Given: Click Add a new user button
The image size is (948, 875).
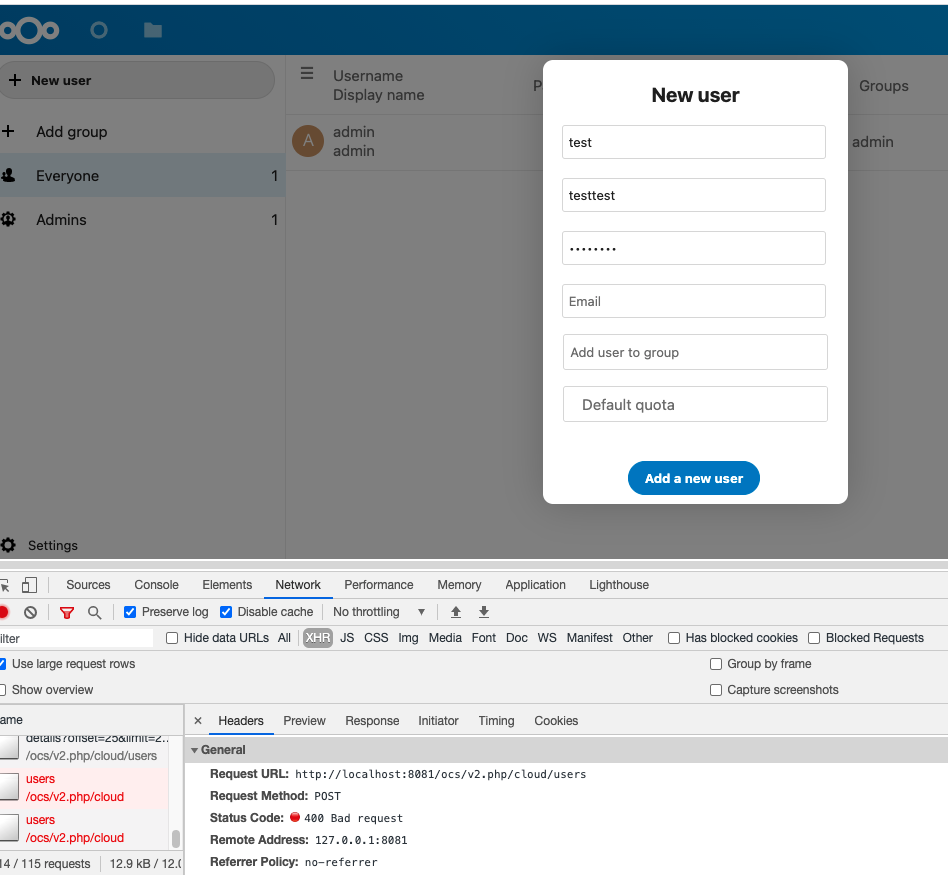Looking at the screenshot, I should tap(693, 478).
